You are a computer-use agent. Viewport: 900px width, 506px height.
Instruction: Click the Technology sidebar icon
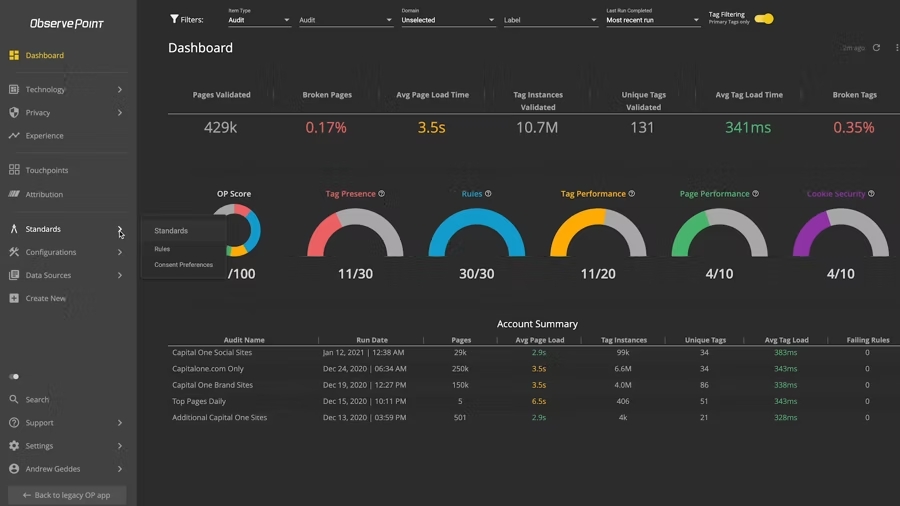[14, 89]
